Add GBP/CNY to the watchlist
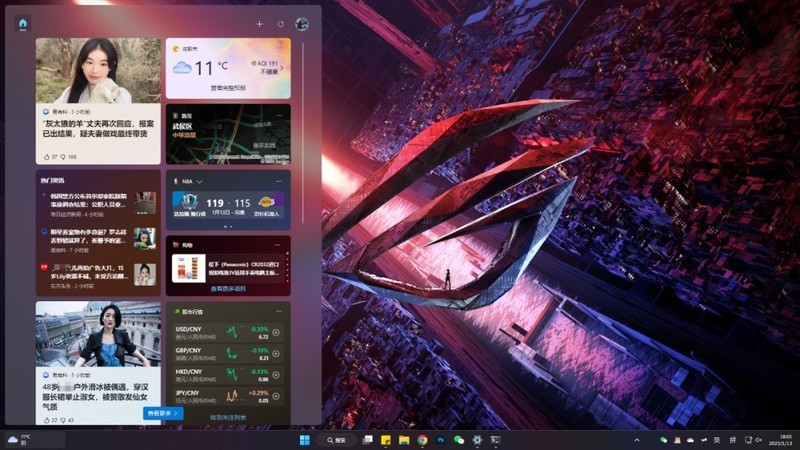Screen dimensions: 800x450 276,354
